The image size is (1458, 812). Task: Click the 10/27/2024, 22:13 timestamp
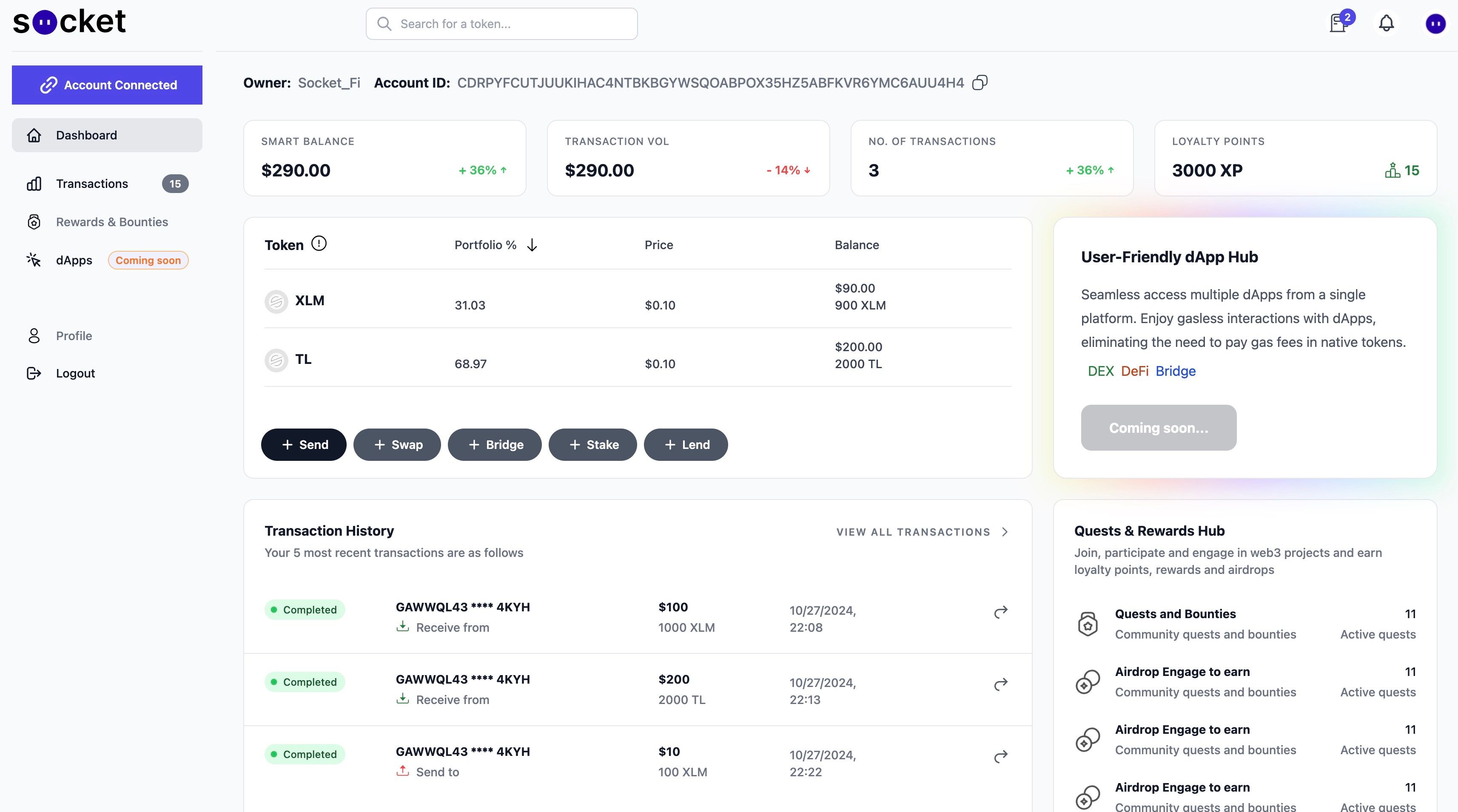click(823, 691)
